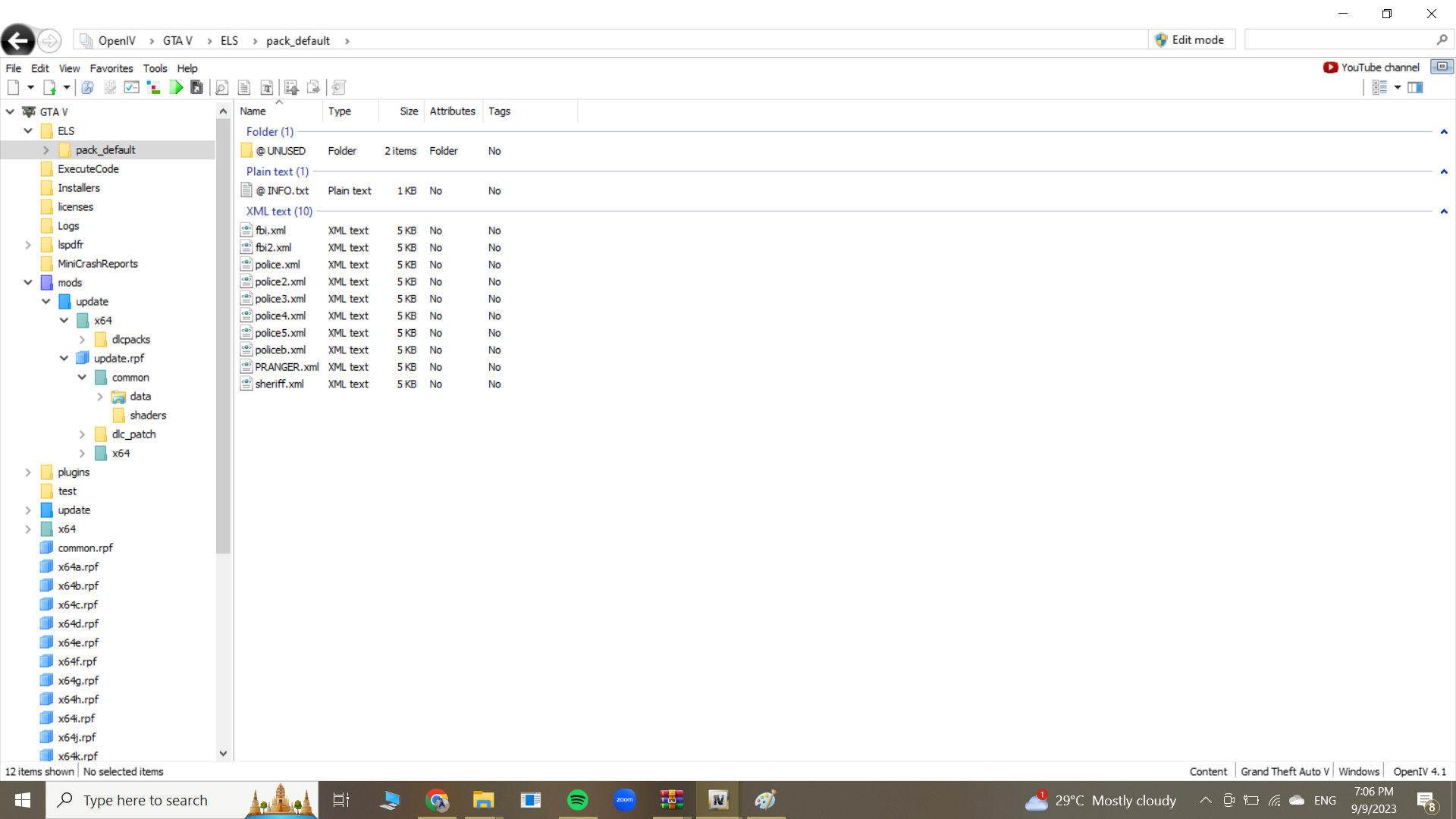Toggle Edit mode

(1190, 40)
